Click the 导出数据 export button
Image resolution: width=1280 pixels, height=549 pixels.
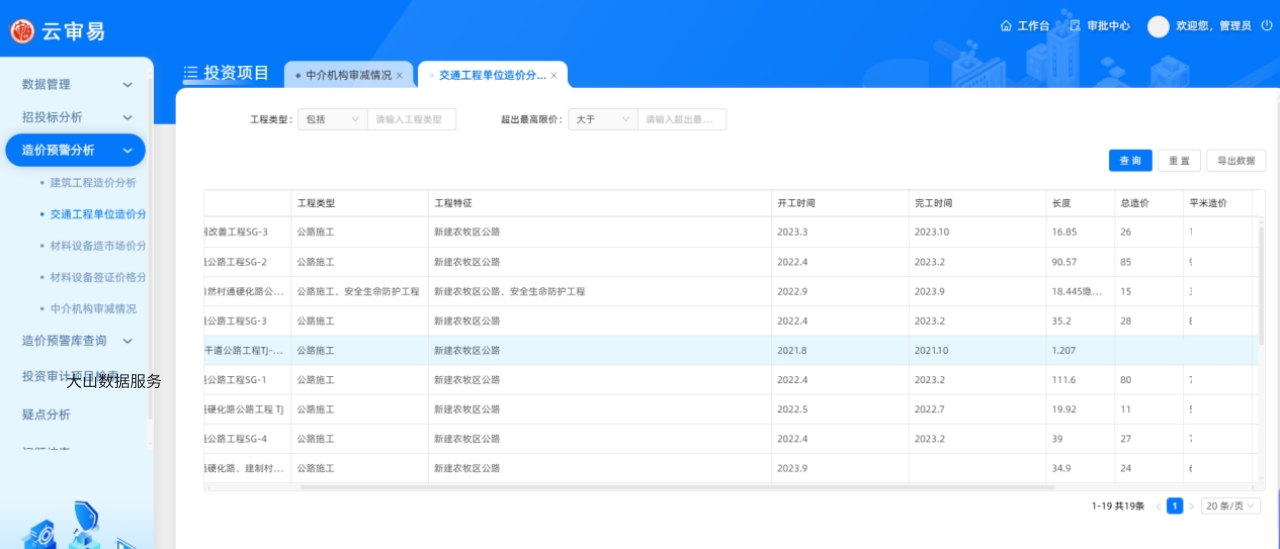point(1236,161)
